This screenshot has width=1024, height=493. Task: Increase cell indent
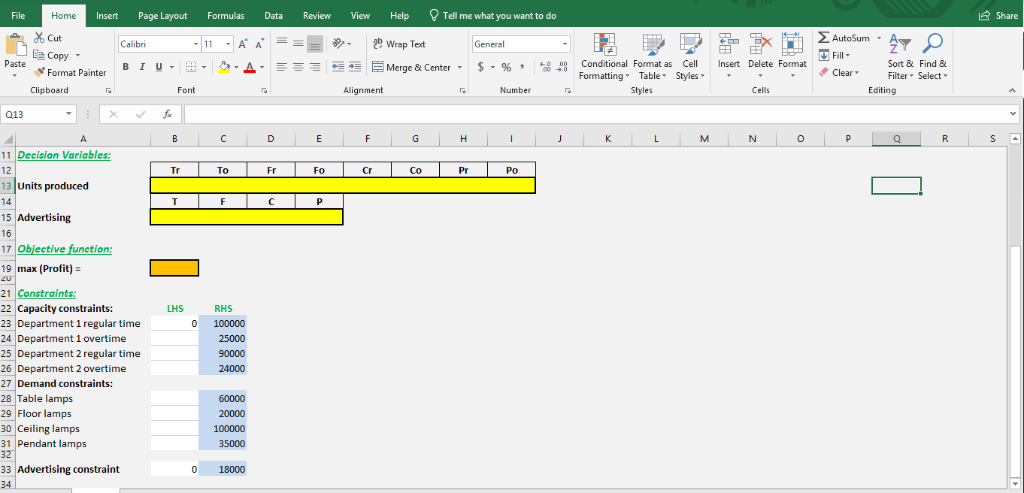(355, 67)
